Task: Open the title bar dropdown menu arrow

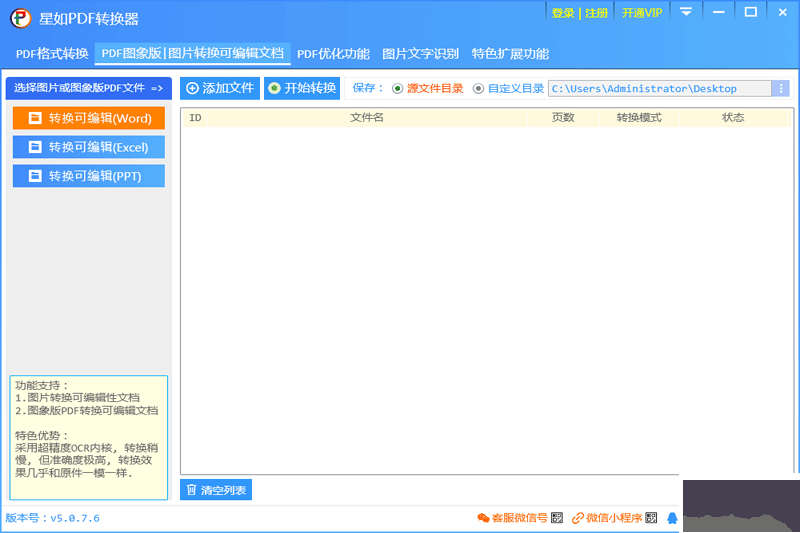Action: tap(686, 12)
